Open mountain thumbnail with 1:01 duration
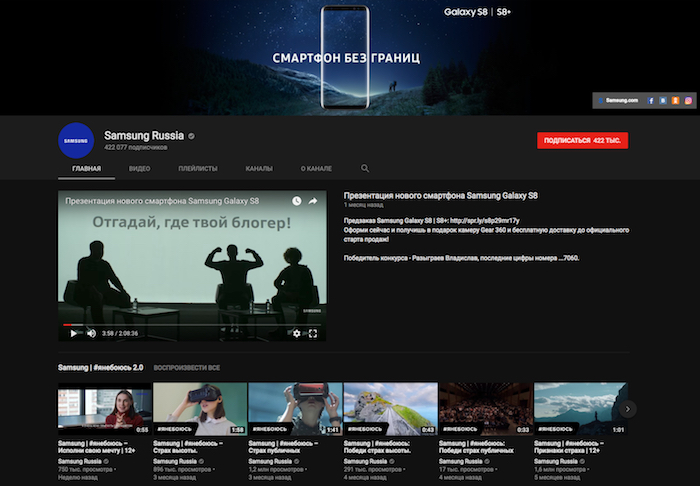Screen dimensions: 700x486 [x=581, y=409]
